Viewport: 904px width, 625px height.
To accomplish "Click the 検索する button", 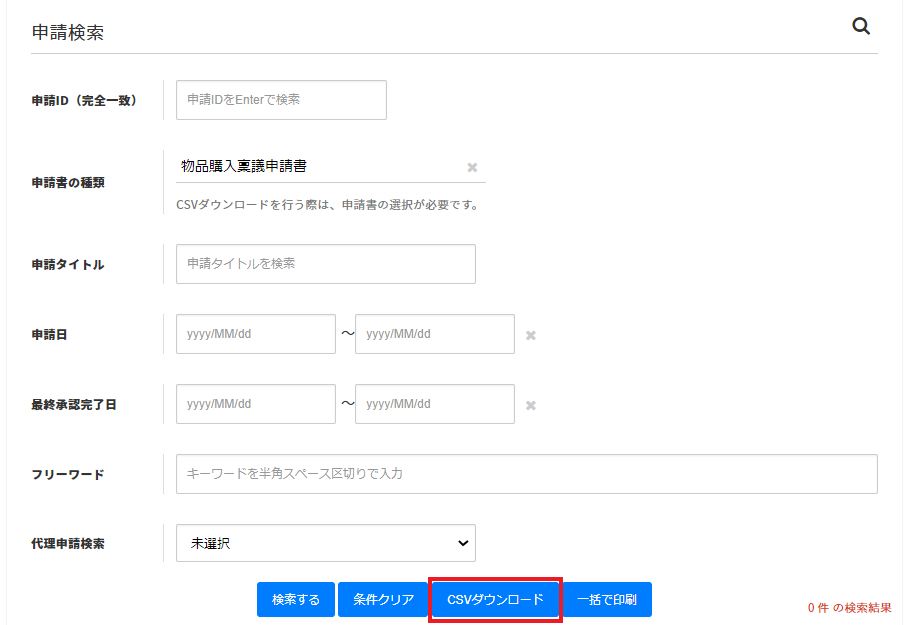I will tap(296, 600).
